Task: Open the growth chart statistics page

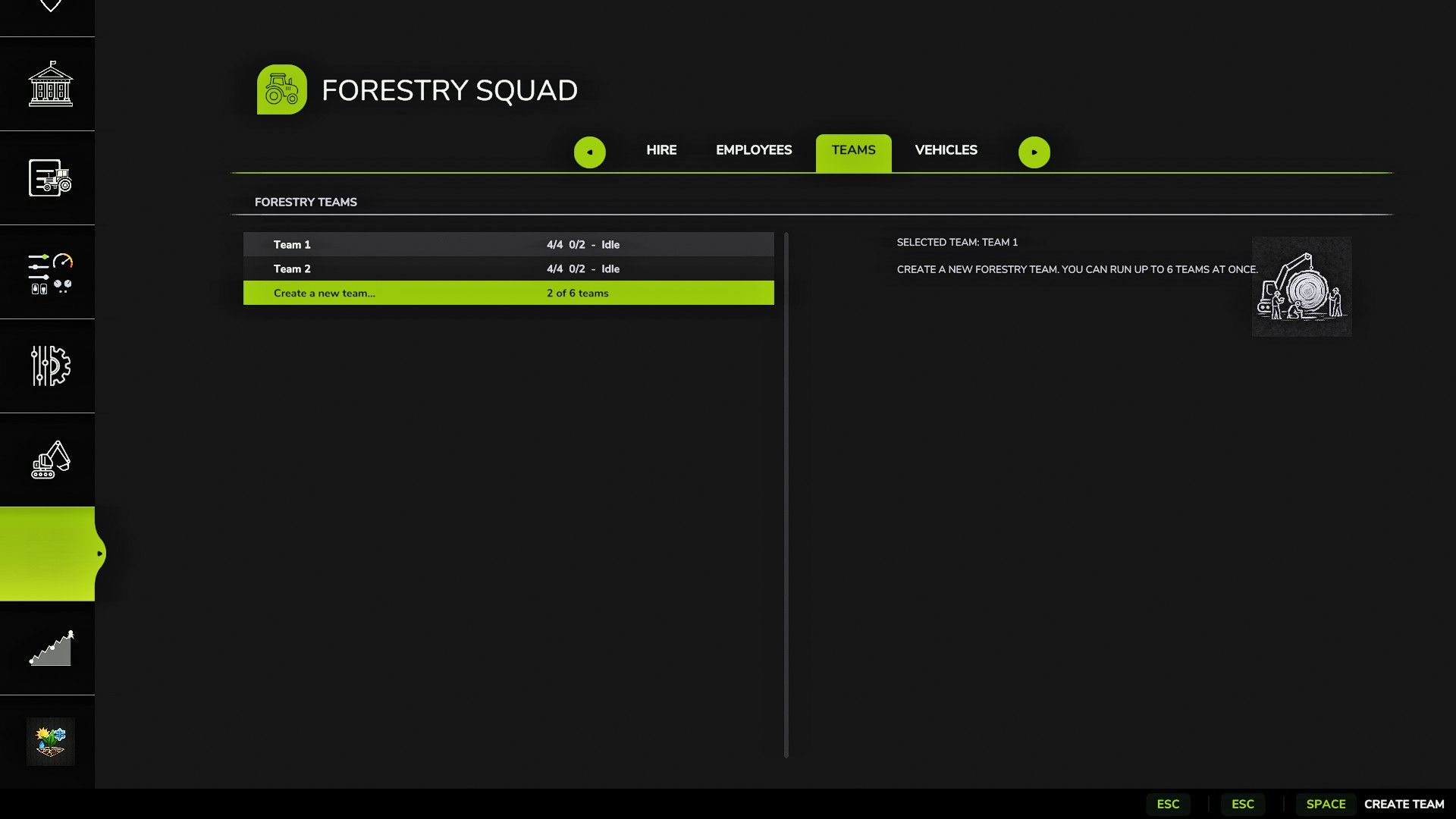Action: [x=50, y=648]
